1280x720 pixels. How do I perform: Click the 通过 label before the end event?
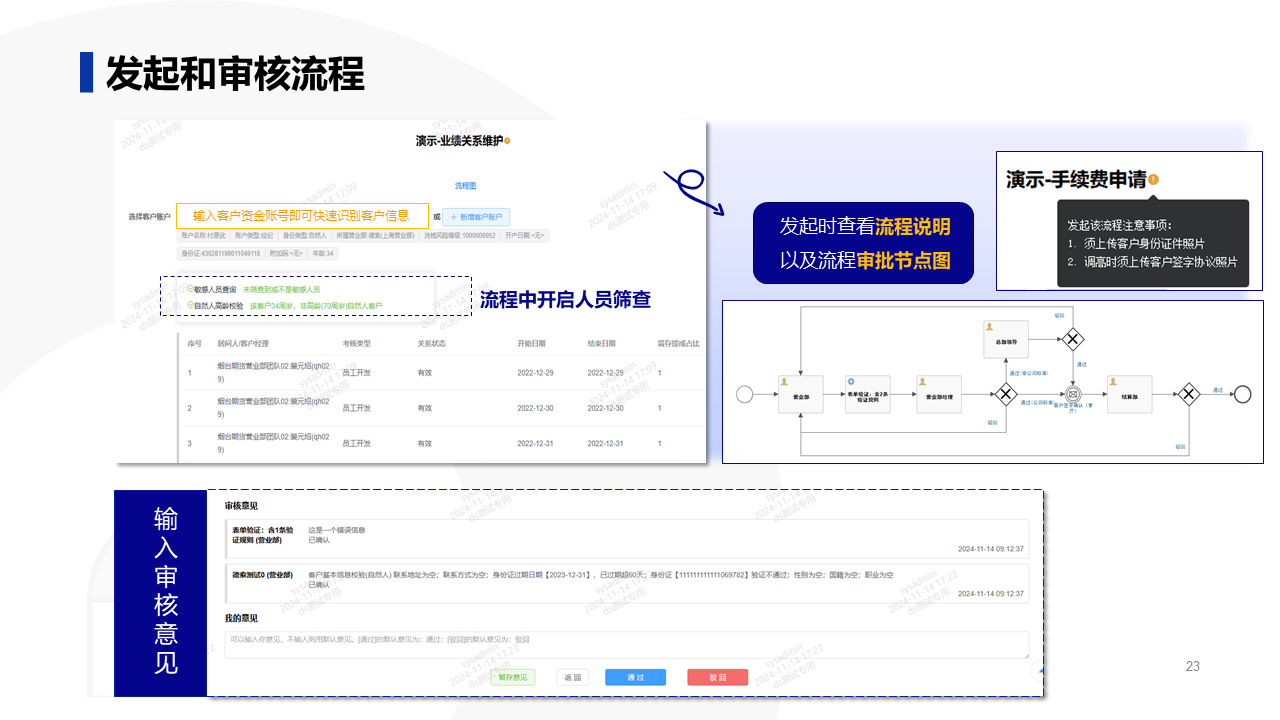1217,389
